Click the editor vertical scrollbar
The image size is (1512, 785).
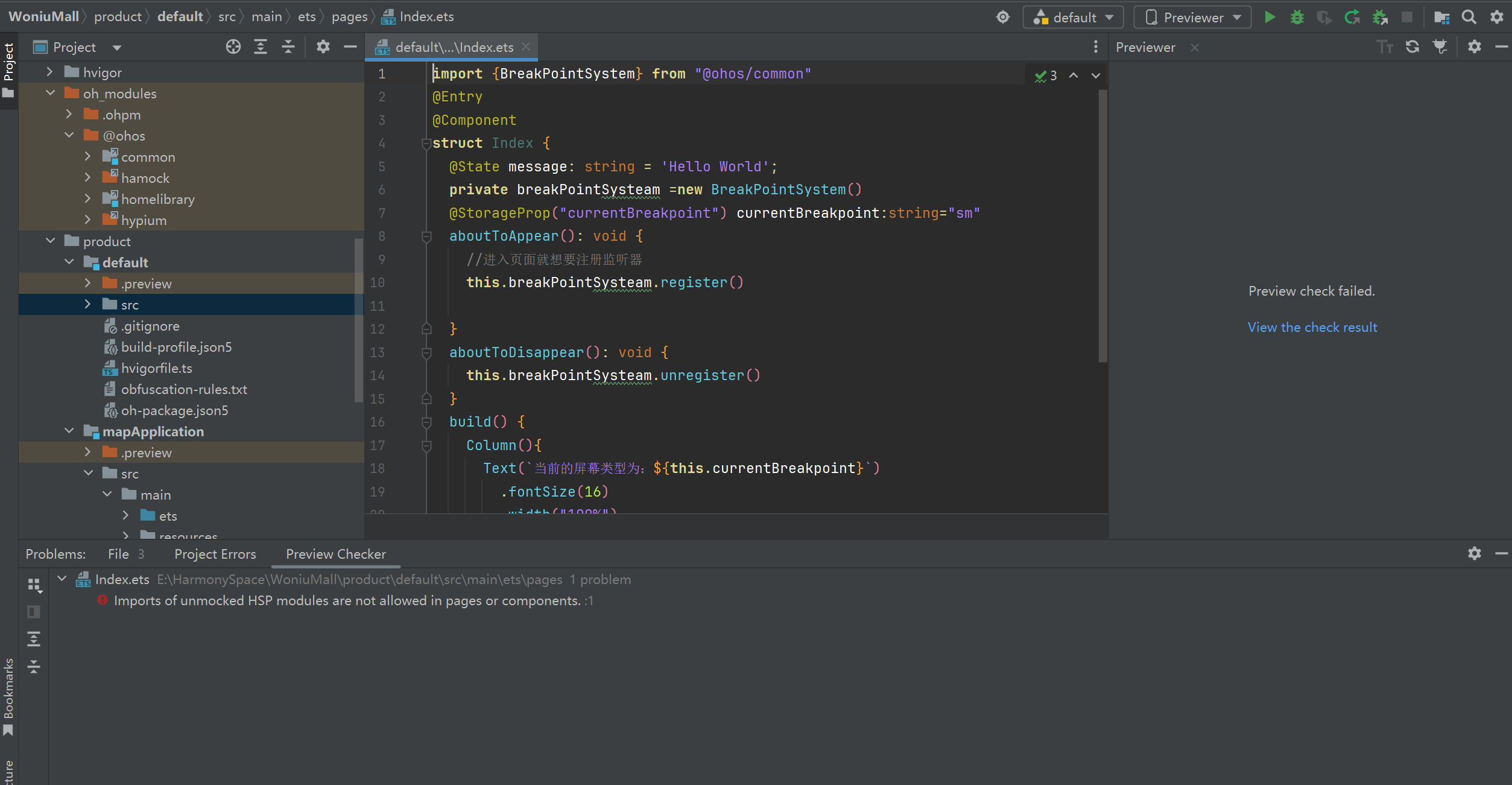1102,226
